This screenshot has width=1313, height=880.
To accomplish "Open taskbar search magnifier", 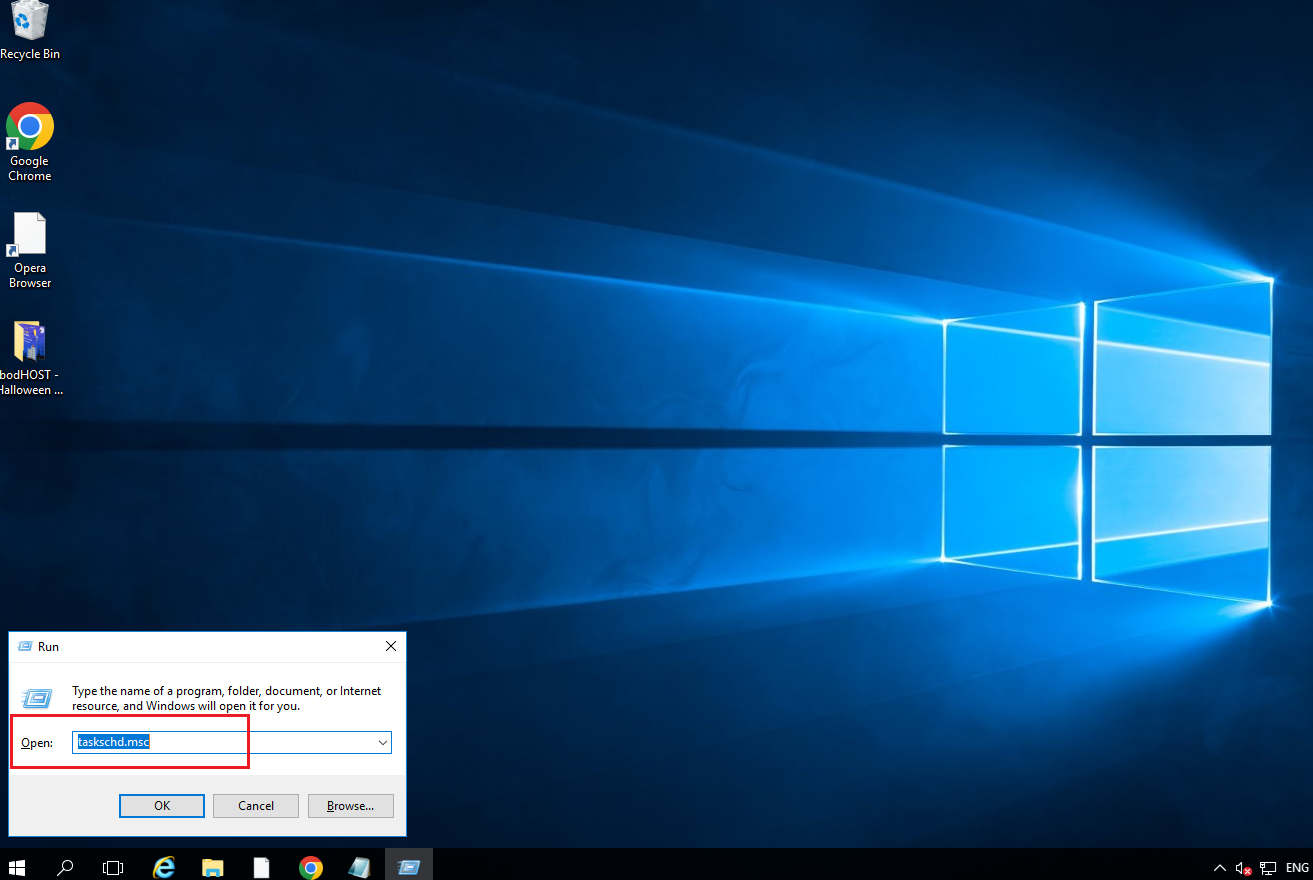I will (x=65, y=867).
